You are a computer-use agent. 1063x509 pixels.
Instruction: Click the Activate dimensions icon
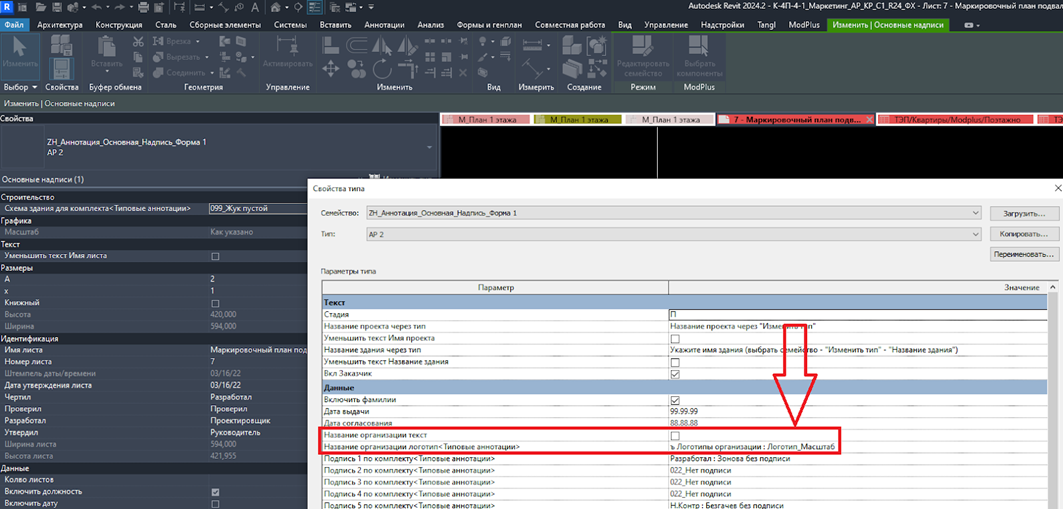287,45
